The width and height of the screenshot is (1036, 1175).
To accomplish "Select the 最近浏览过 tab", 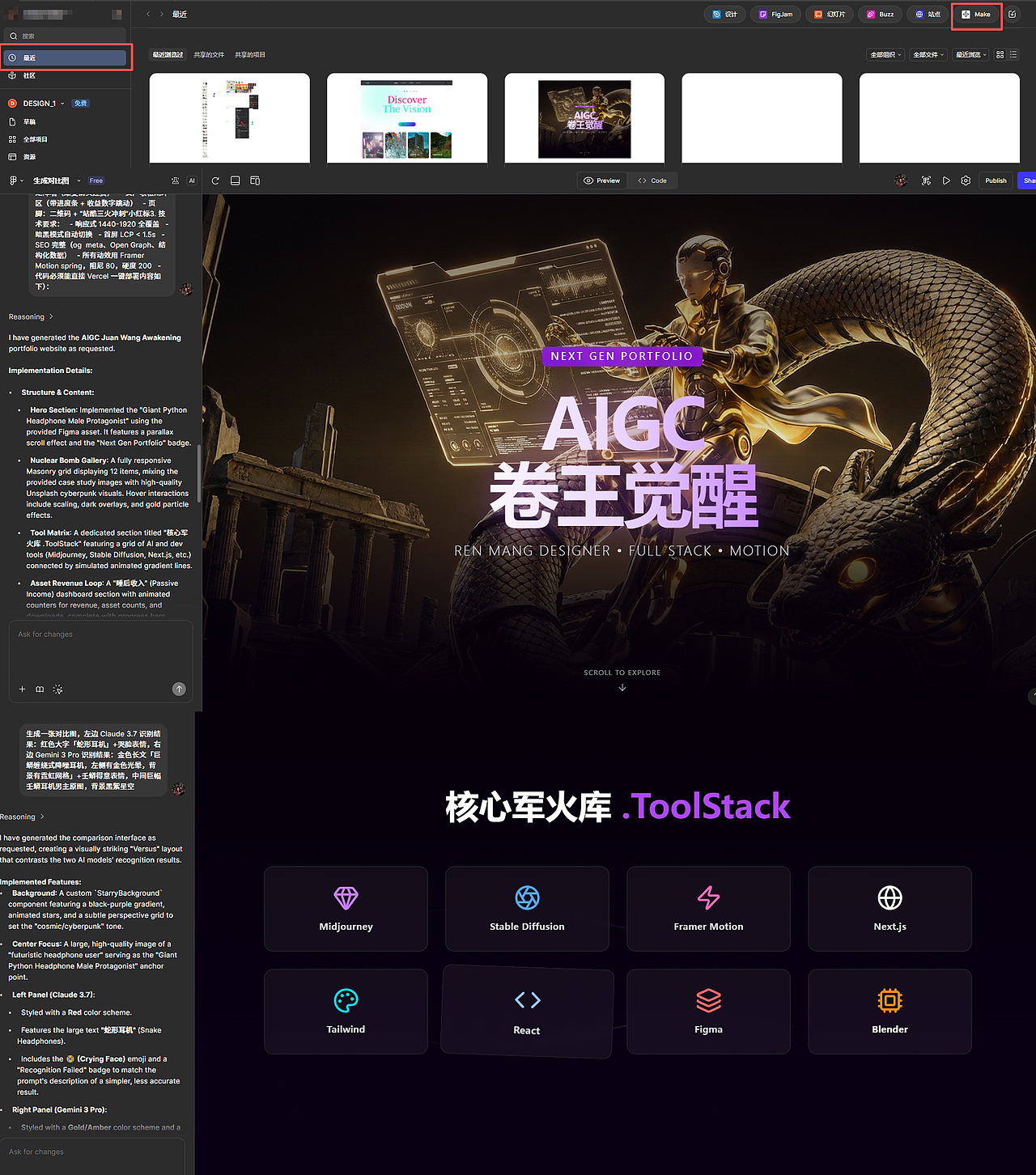I will (x=168, y=55).
